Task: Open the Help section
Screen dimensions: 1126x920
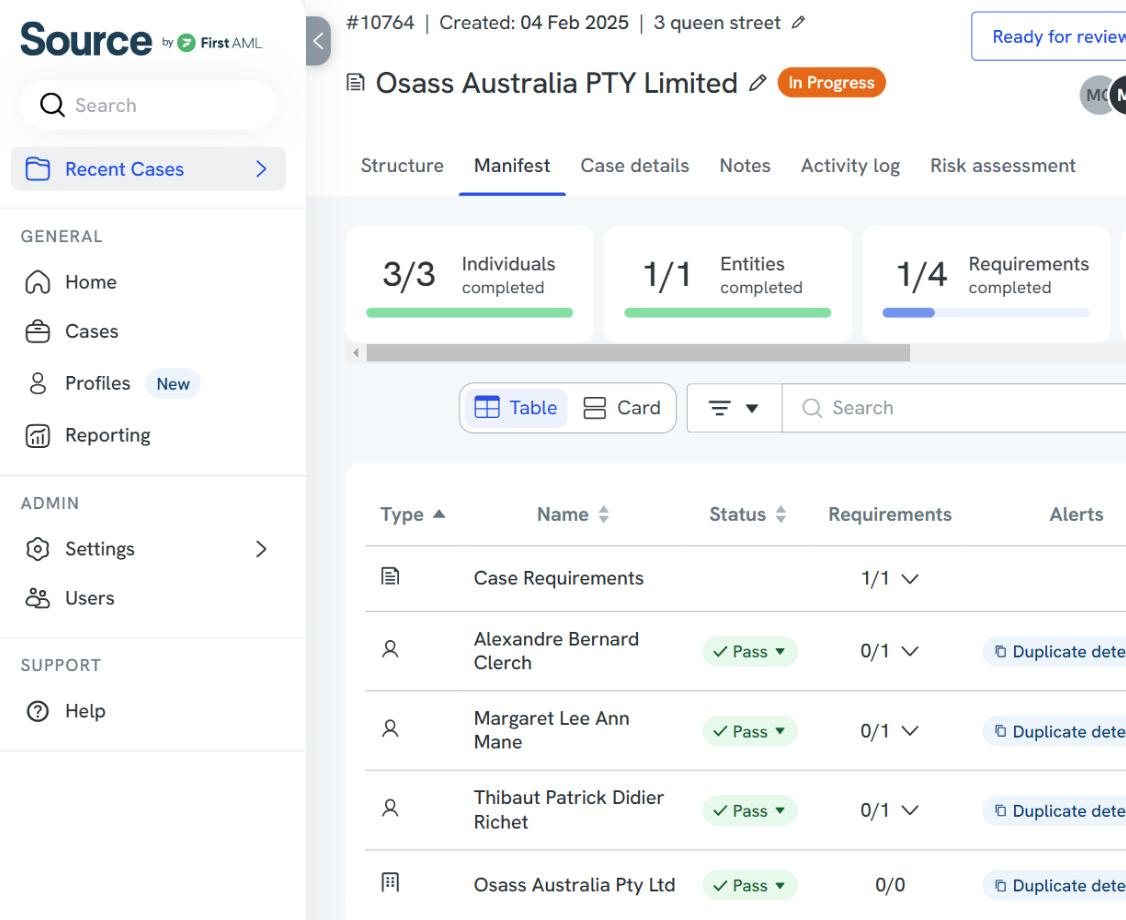Action: tap(84, 711)
